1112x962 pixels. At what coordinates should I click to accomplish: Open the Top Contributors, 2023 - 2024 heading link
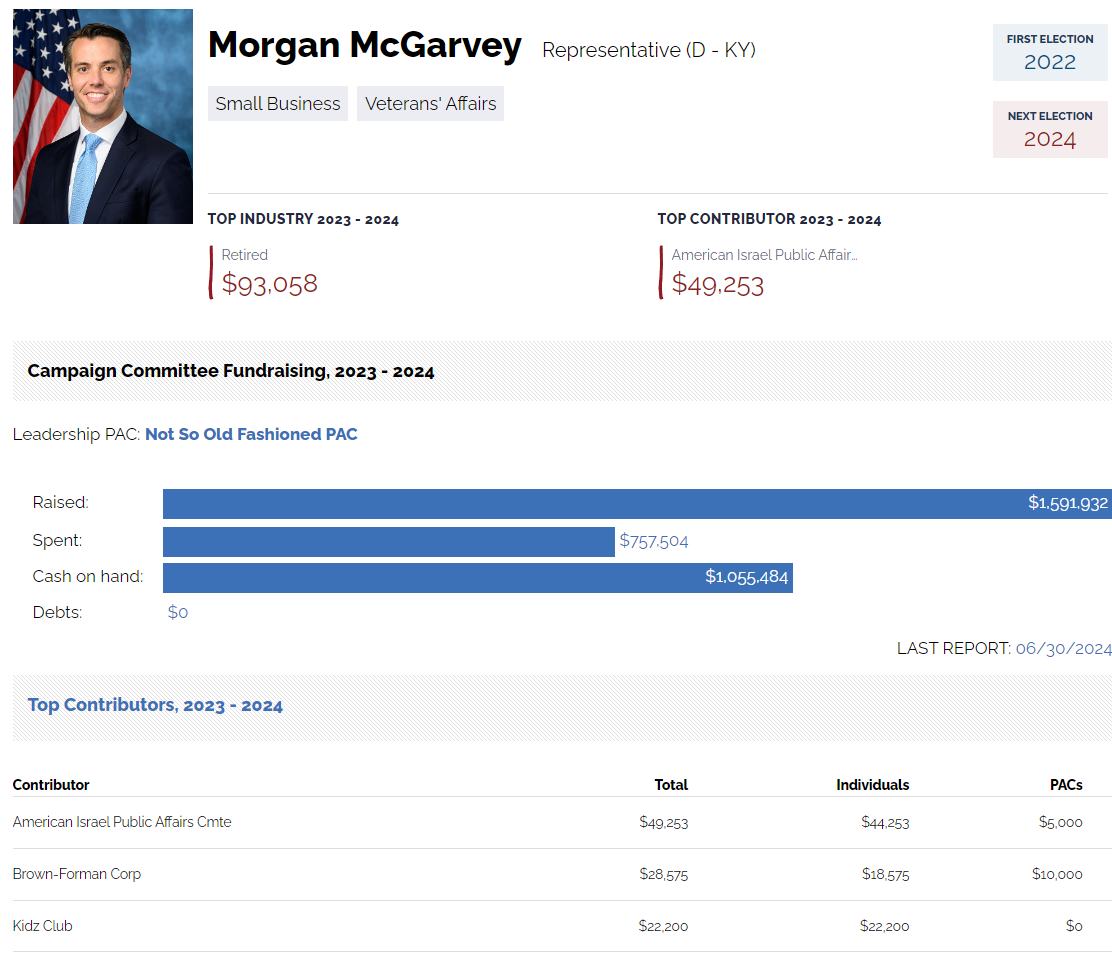(x=155, y=705)
